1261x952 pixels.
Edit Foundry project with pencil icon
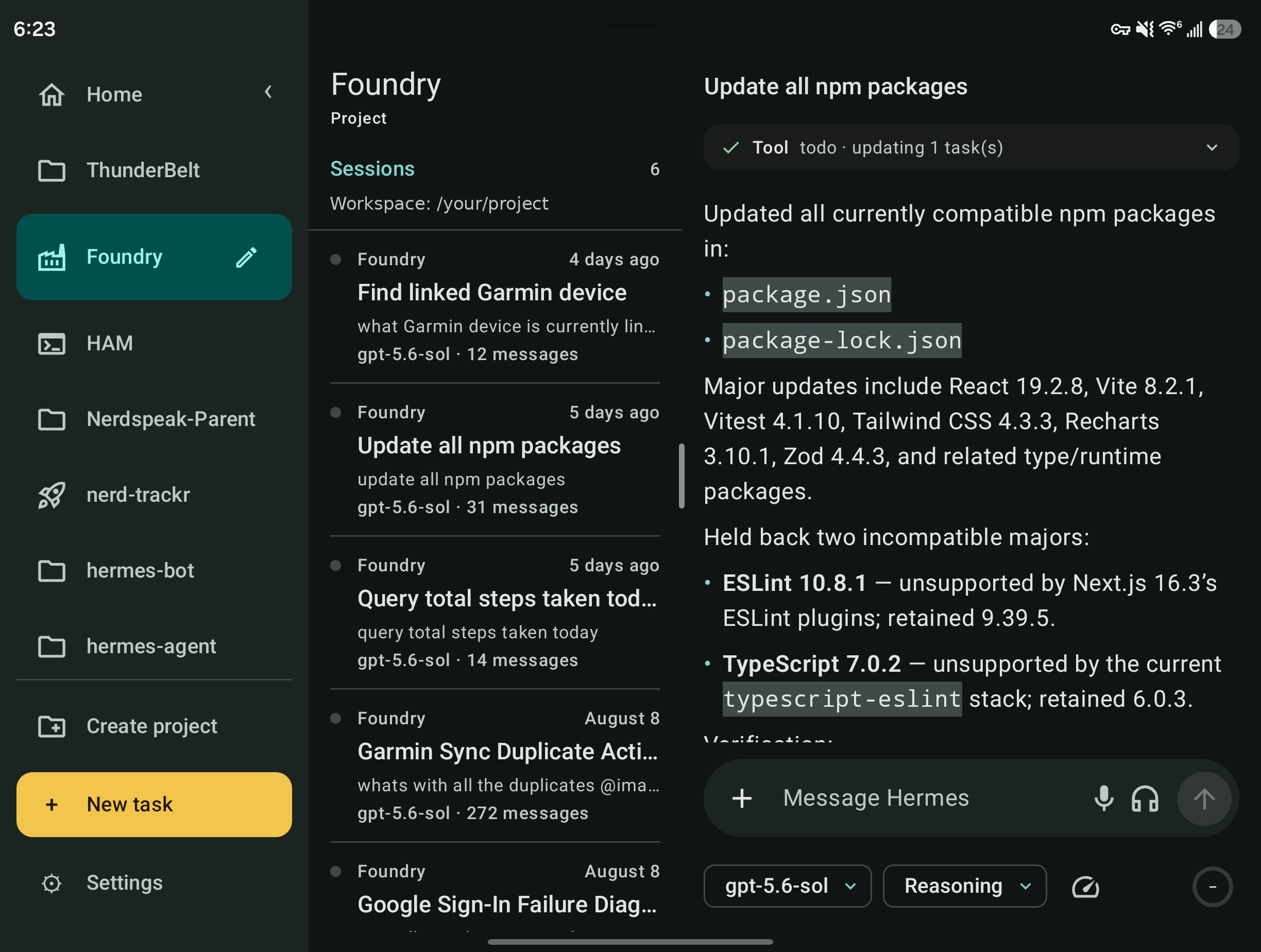[246, 257]
